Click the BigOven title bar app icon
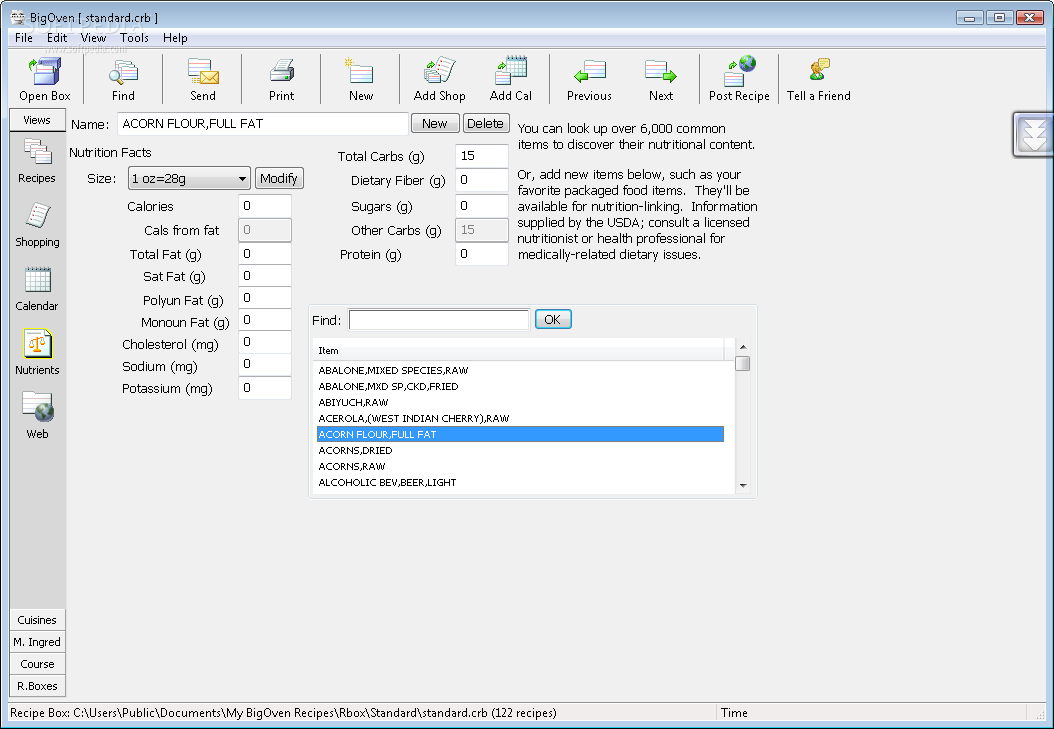This screenshot has width=1054, height=729. click(17, 17)
